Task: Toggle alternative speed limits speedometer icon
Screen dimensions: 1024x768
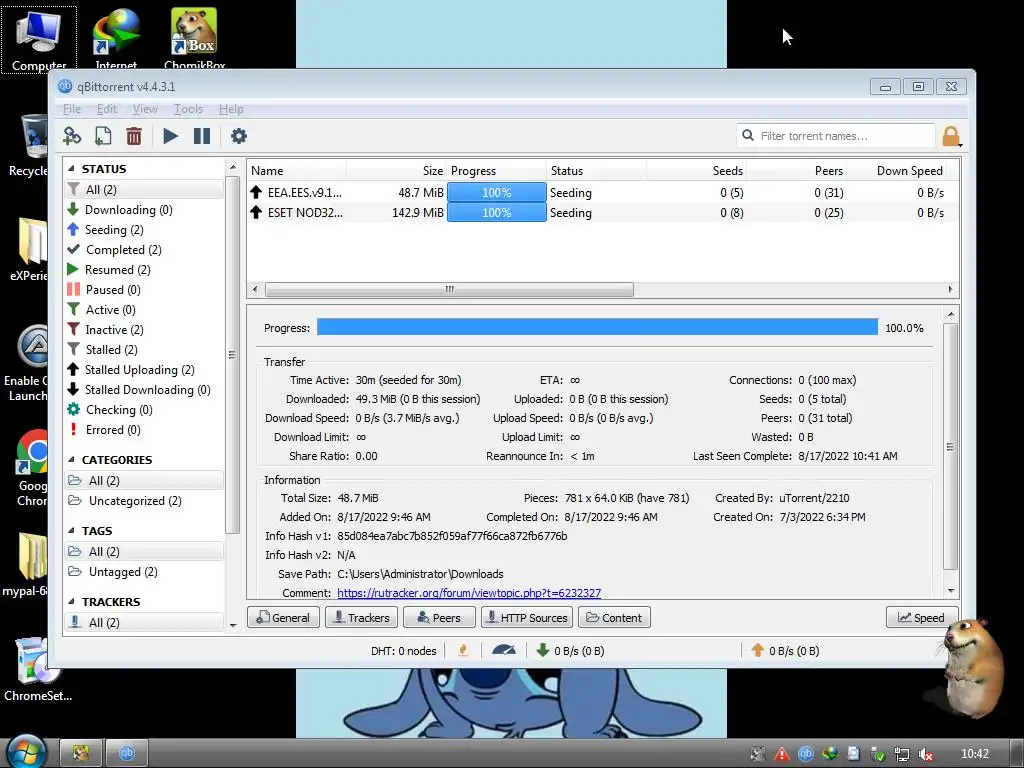Action: (504, 650)
